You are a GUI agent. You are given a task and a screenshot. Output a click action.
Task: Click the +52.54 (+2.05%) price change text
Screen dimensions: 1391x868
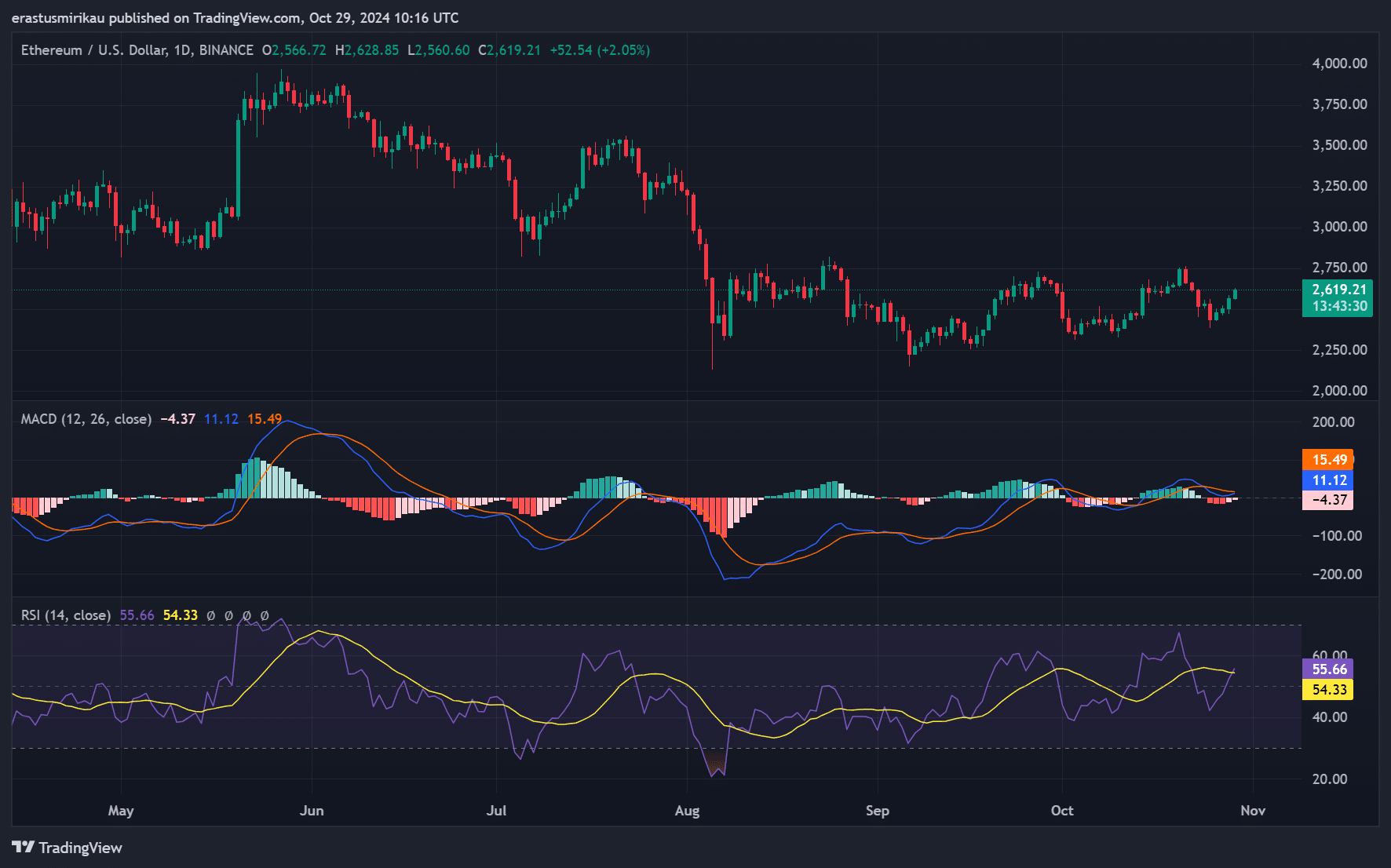click(600, 50)
